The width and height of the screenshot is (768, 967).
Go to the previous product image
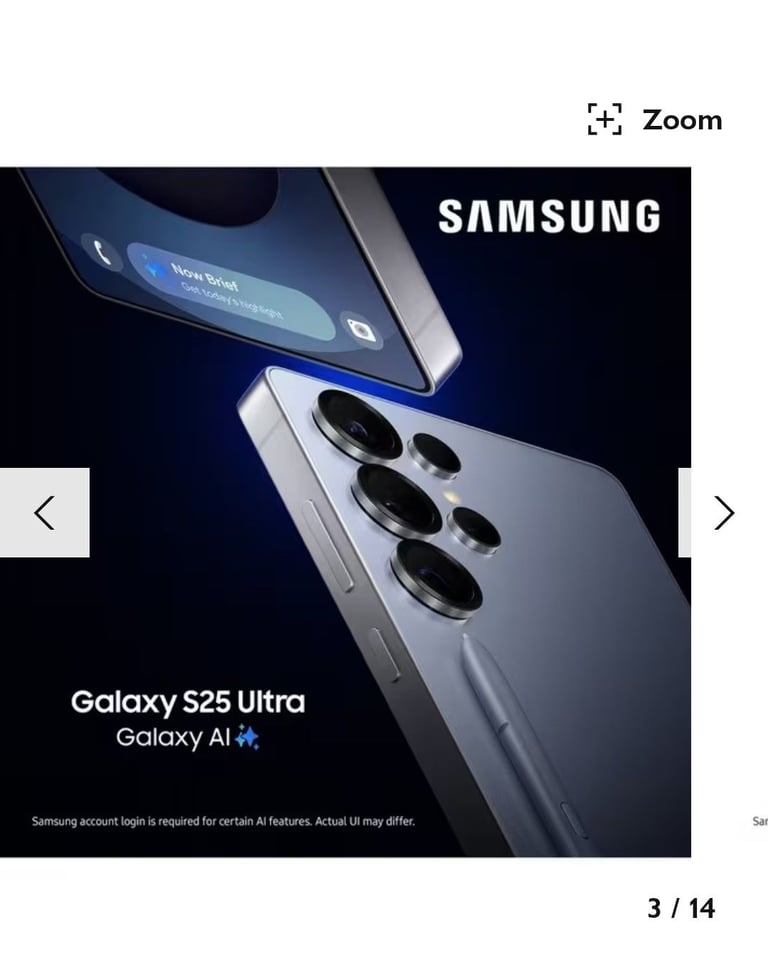tap(44, 512)
